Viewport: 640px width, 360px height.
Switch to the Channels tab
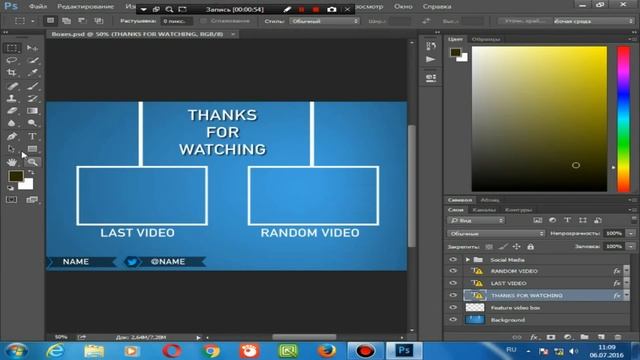point(484,210)
